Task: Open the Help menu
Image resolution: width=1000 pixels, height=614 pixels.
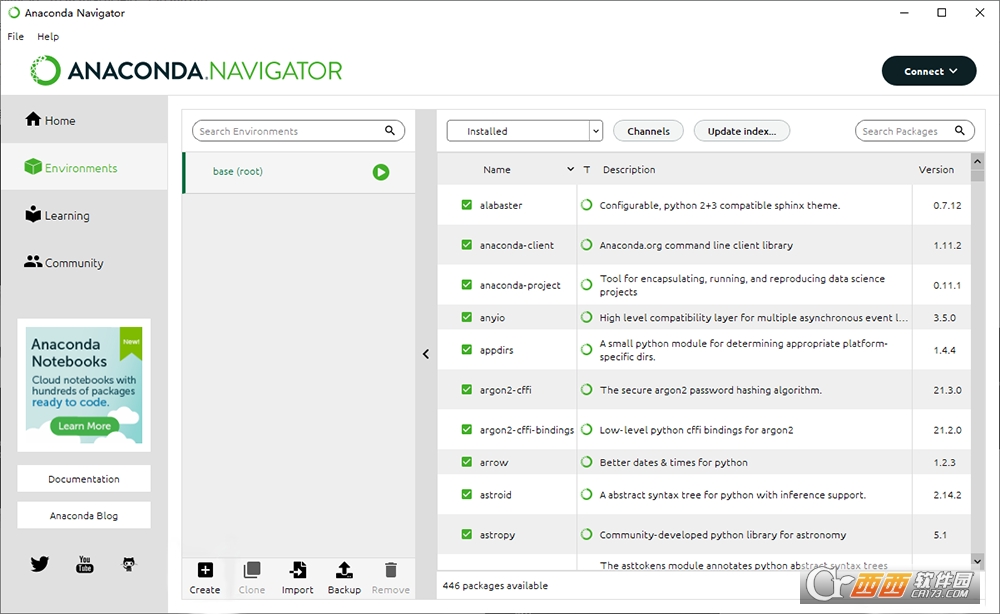Action: pyautogui.click(x=48, y=36)
